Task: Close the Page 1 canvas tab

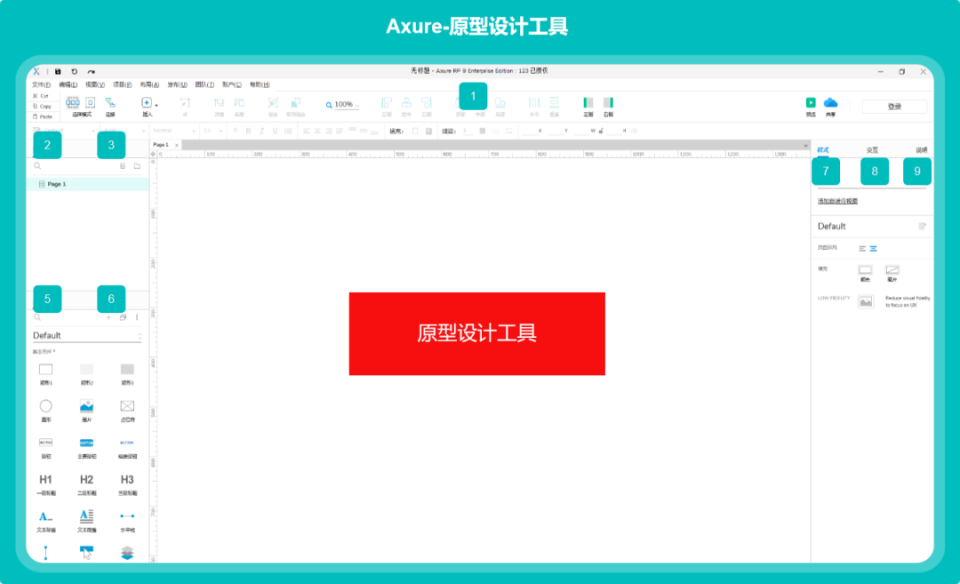Action: coord(176,145)
